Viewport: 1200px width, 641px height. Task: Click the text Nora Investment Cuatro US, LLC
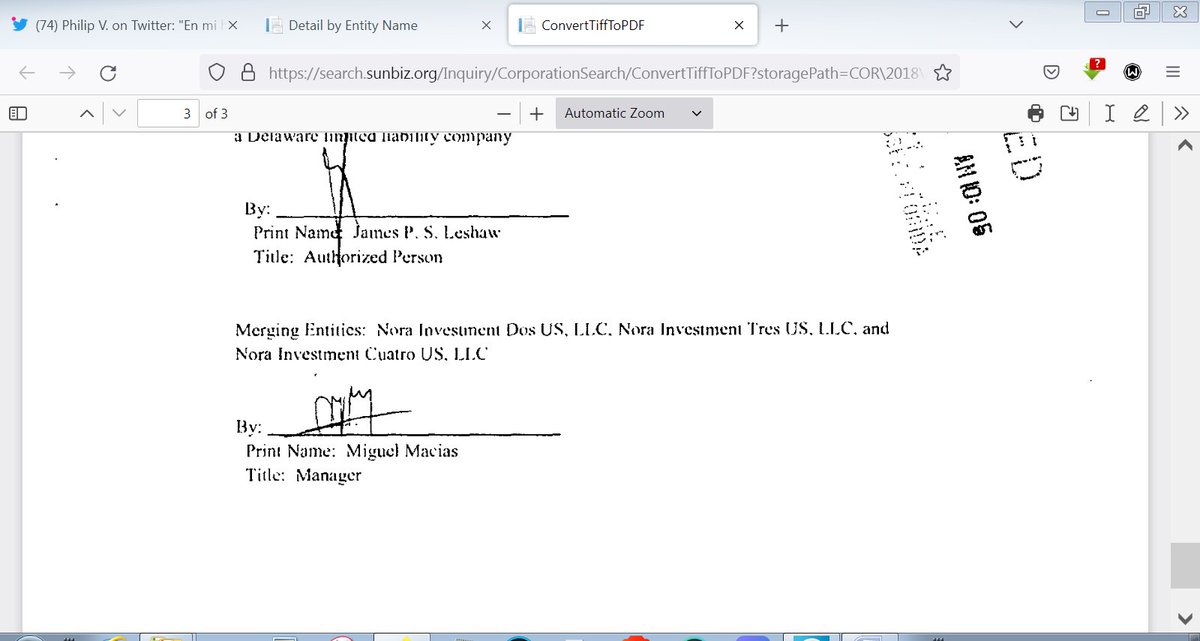click(361, 354)
